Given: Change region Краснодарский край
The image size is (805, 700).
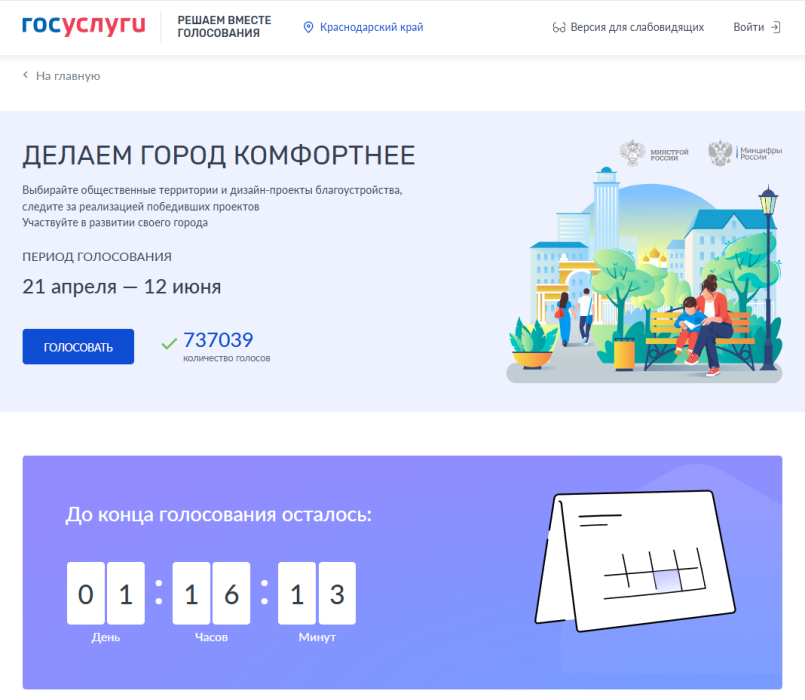Looking at the screenshot, I should pos(371,27).
